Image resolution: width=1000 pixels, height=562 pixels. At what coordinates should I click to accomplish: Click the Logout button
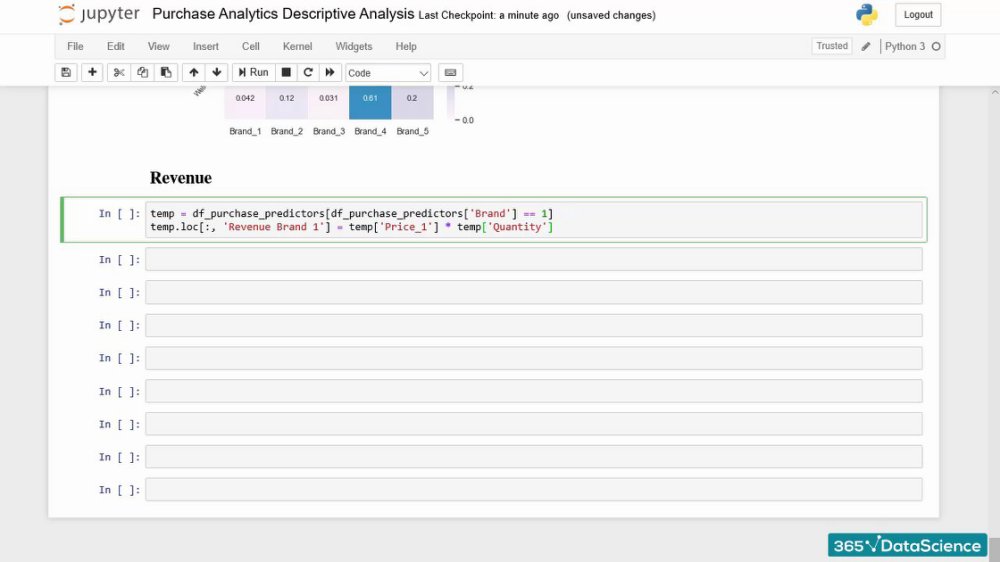[x=918, y=15]
